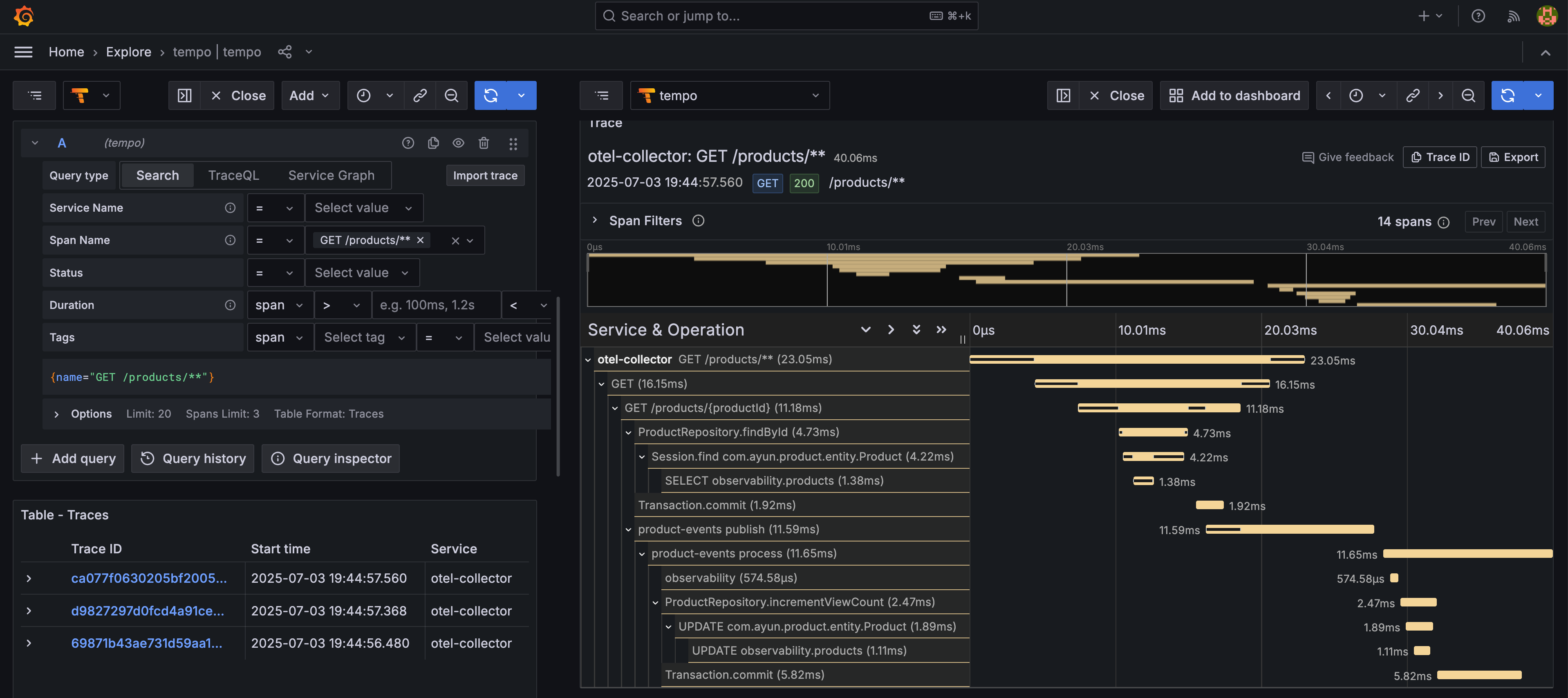Image resolution: width=1568 pixels, height=698 pixels.
Task: Open Tags Select tag dropdown
Action: tap(365, 337)
